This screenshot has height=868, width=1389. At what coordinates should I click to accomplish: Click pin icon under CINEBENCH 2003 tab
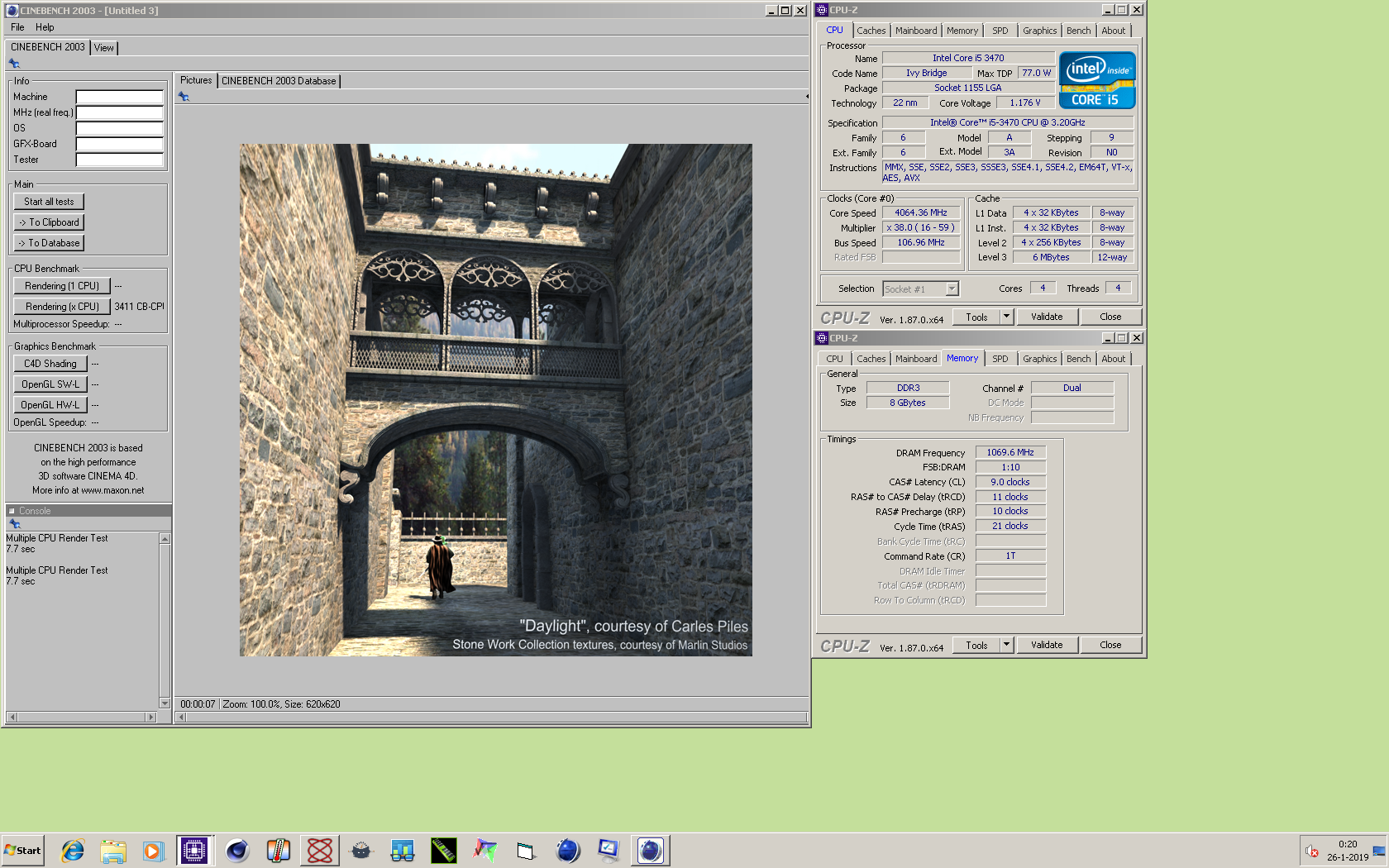[14, 64]
